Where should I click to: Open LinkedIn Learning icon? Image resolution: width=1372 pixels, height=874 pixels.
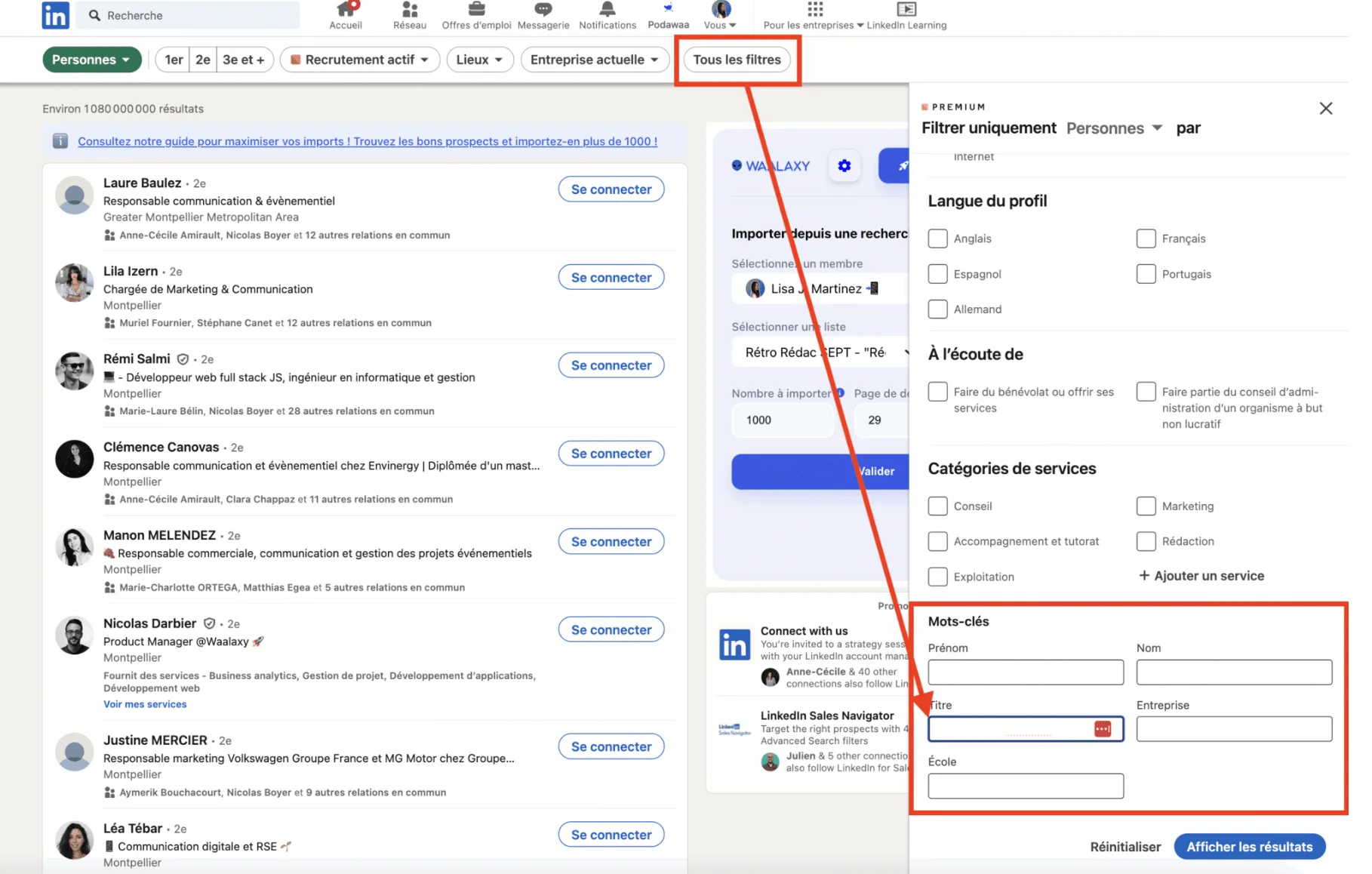[906, 9]
